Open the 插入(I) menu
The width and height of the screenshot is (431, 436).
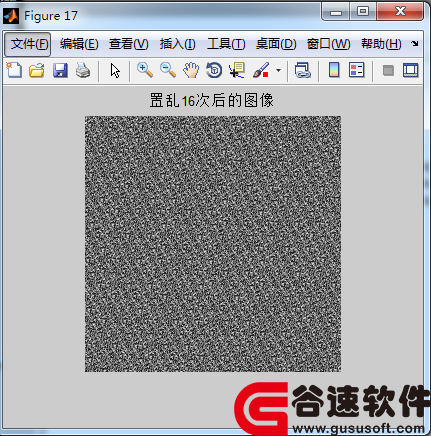click(177, 44)
